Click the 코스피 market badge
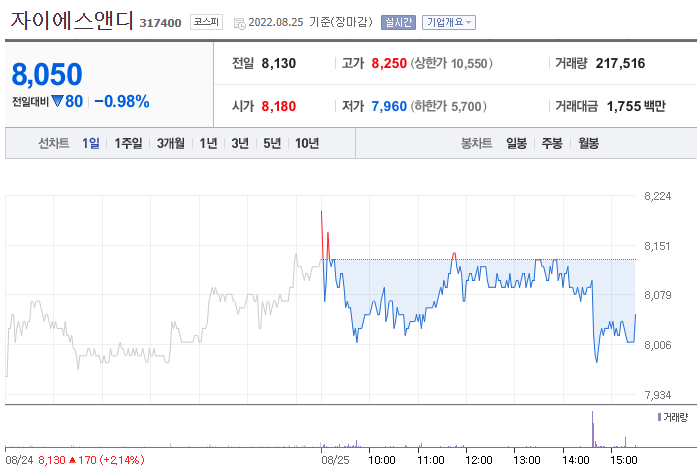Screen dimensions: 697x476 tap(206, 22)
